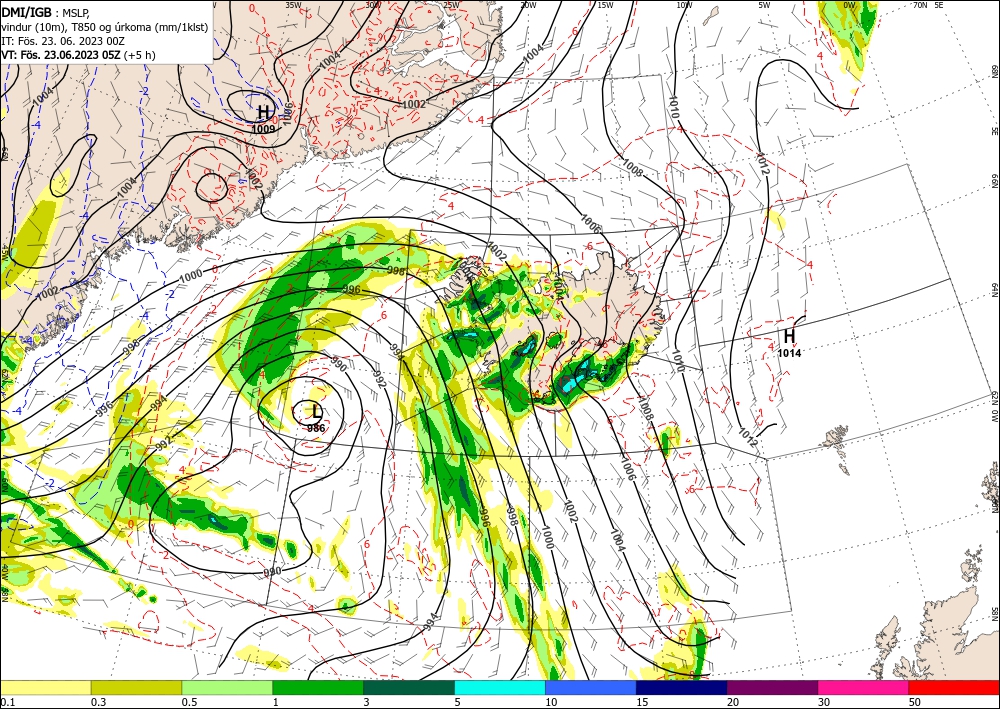Choose the purple 20–30 legend swatch
This screenshot has height=709, width=1000.
tap(772, 687)
